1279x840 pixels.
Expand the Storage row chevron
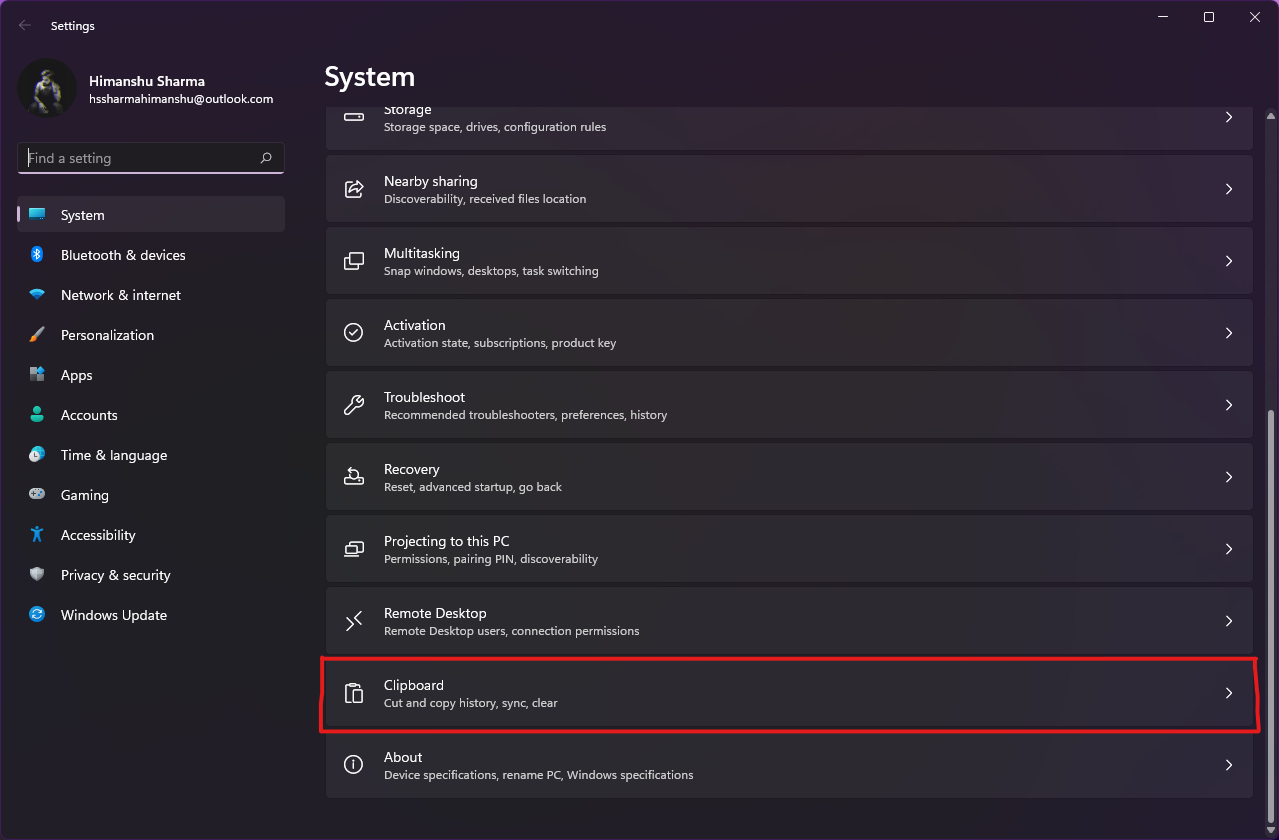point(1229,117)
